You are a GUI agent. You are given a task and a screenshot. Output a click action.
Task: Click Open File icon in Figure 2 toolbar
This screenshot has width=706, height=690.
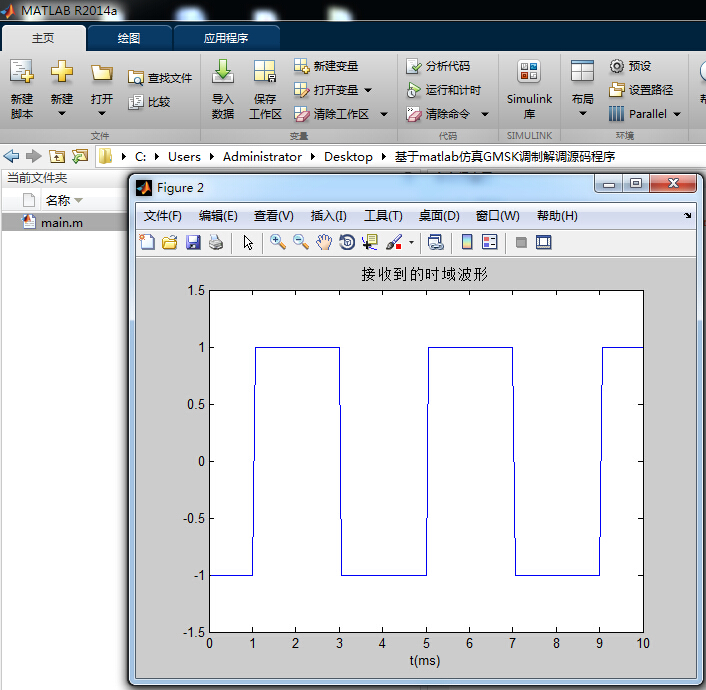[x=170, y=242]
